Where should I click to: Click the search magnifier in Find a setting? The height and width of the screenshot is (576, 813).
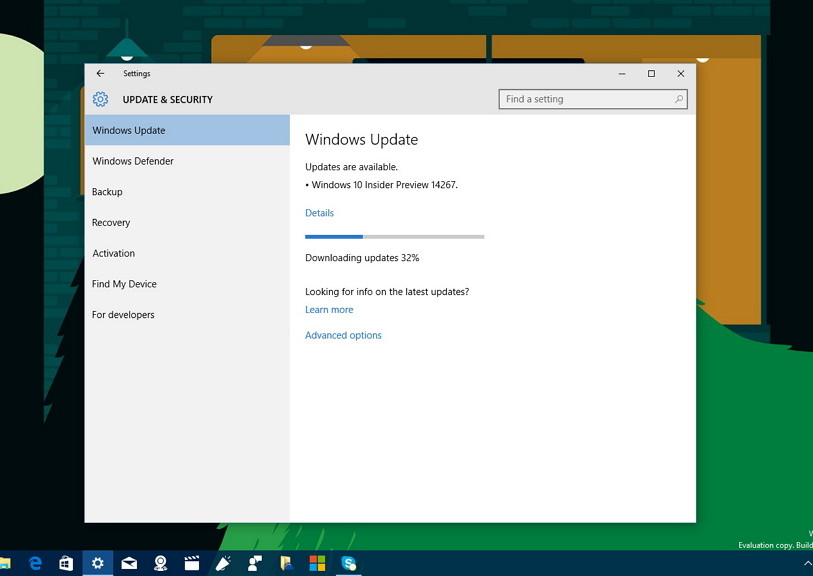[x=678, y=99]
